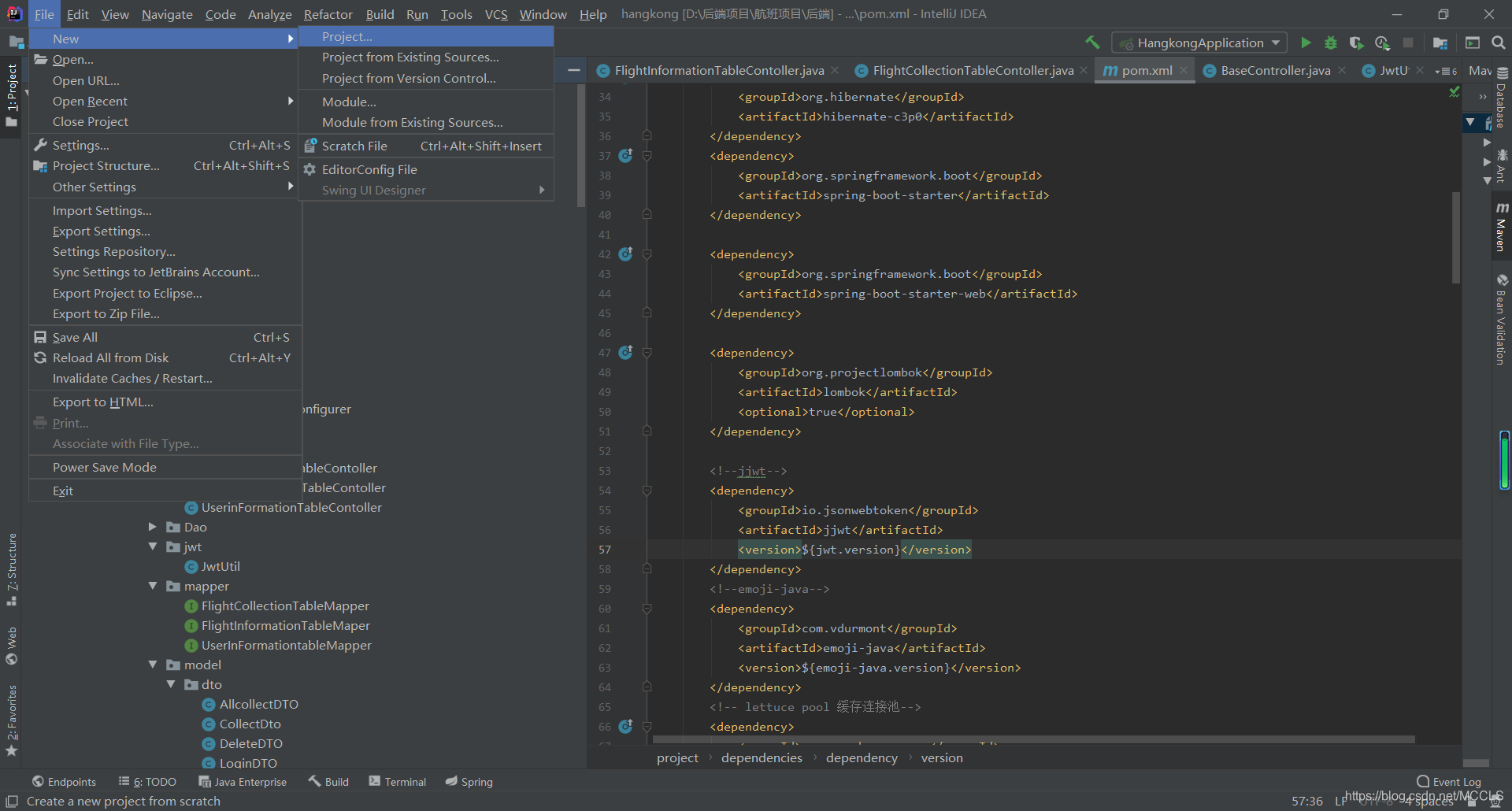Screen dimensions: 1512x811
Task: Collapse the jwt folder
Action: pyautogui.click(x=153, y=546)
